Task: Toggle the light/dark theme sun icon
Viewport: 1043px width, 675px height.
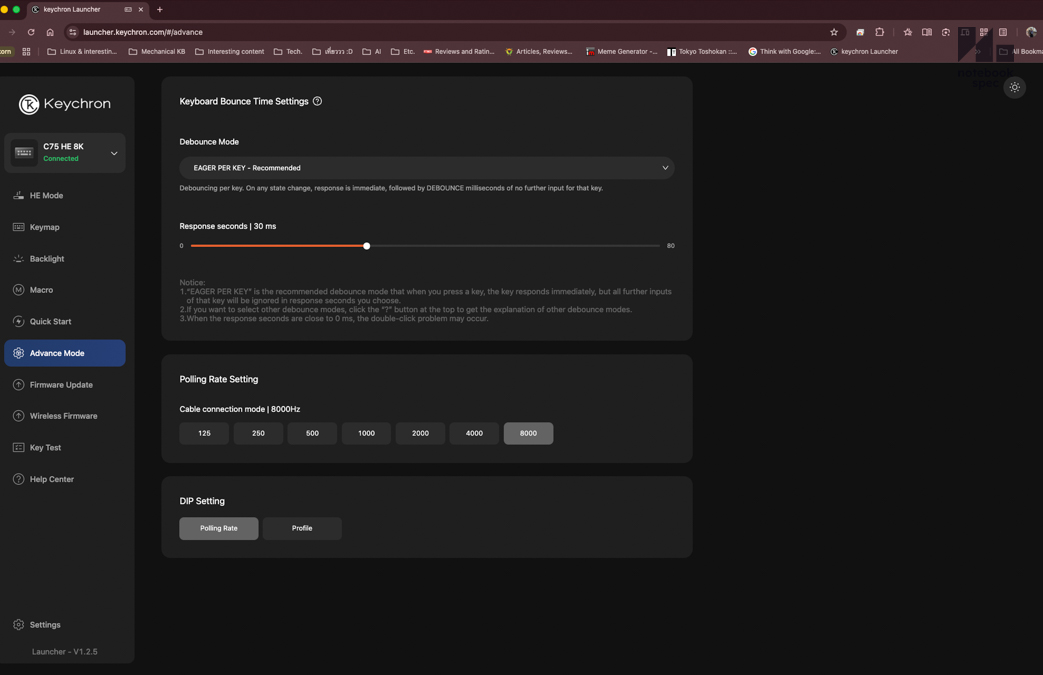Action: [1014, 88]
